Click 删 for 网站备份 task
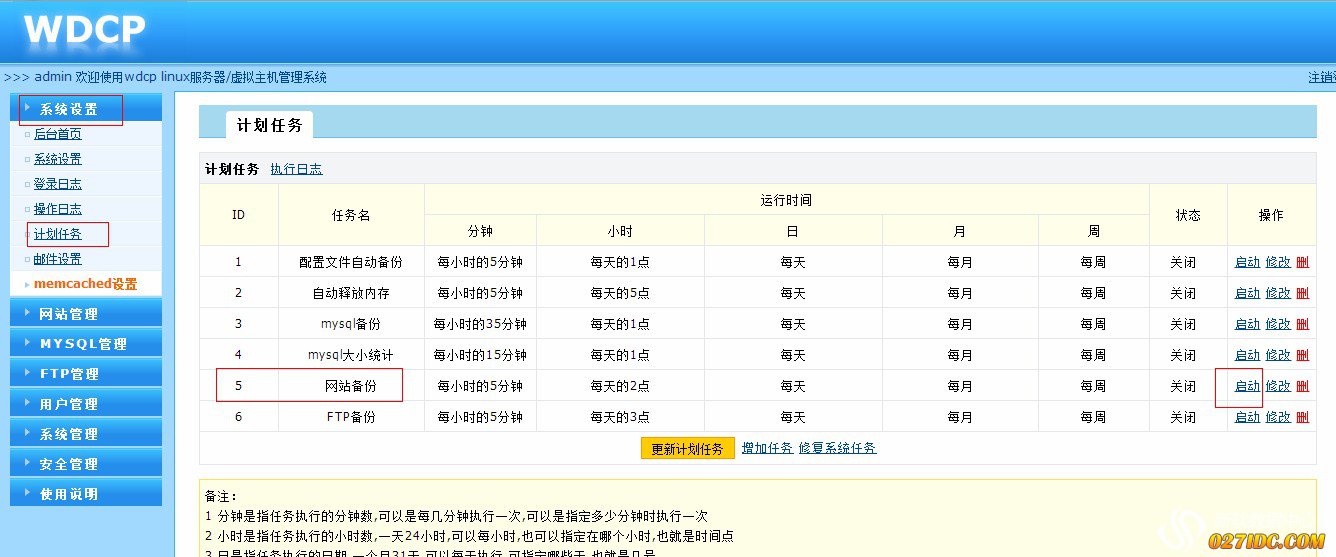 pos(1302,386)
